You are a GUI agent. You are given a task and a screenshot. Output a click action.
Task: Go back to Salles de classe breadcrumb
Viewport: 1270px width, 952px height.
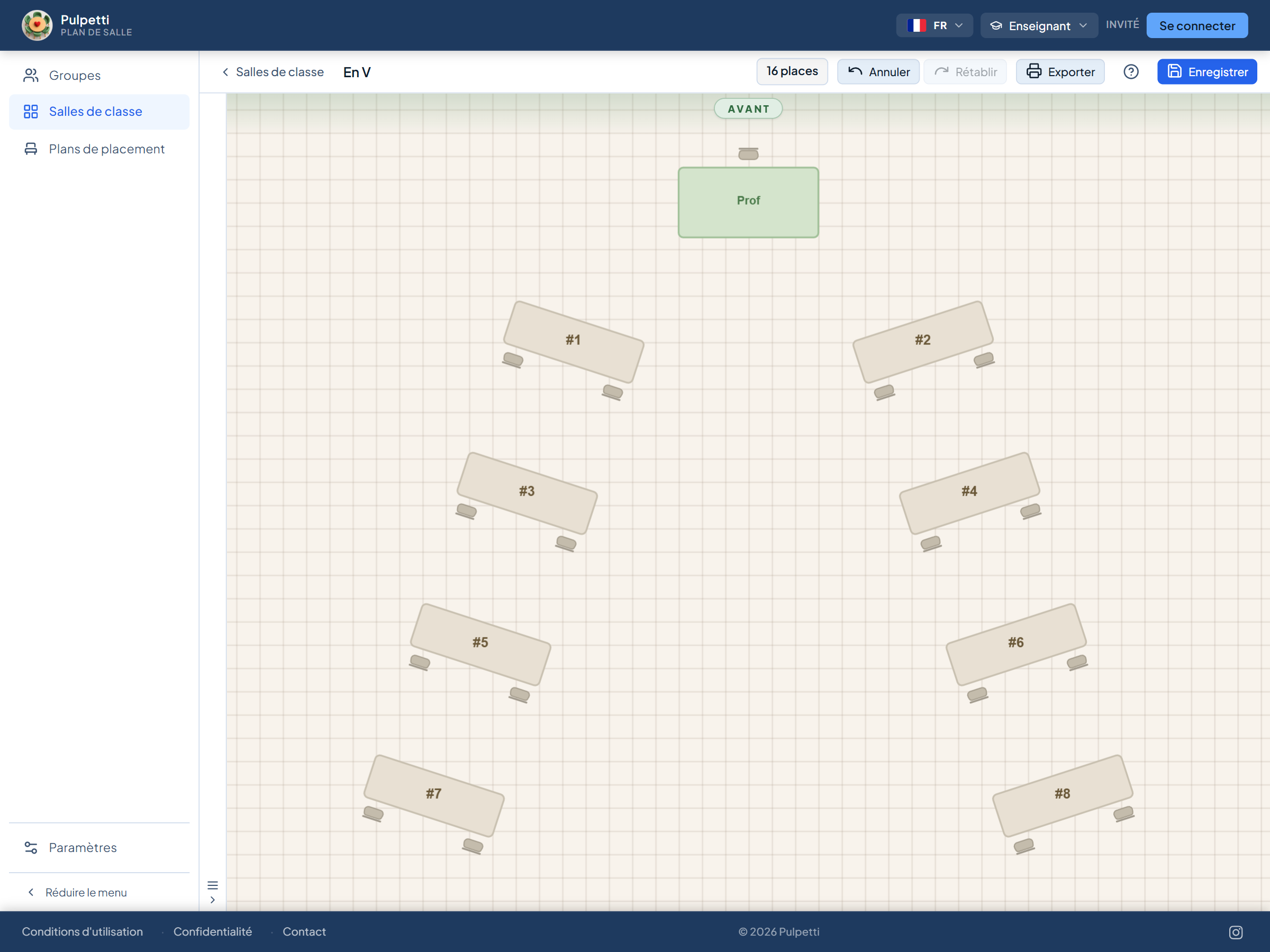coord(273,72)
